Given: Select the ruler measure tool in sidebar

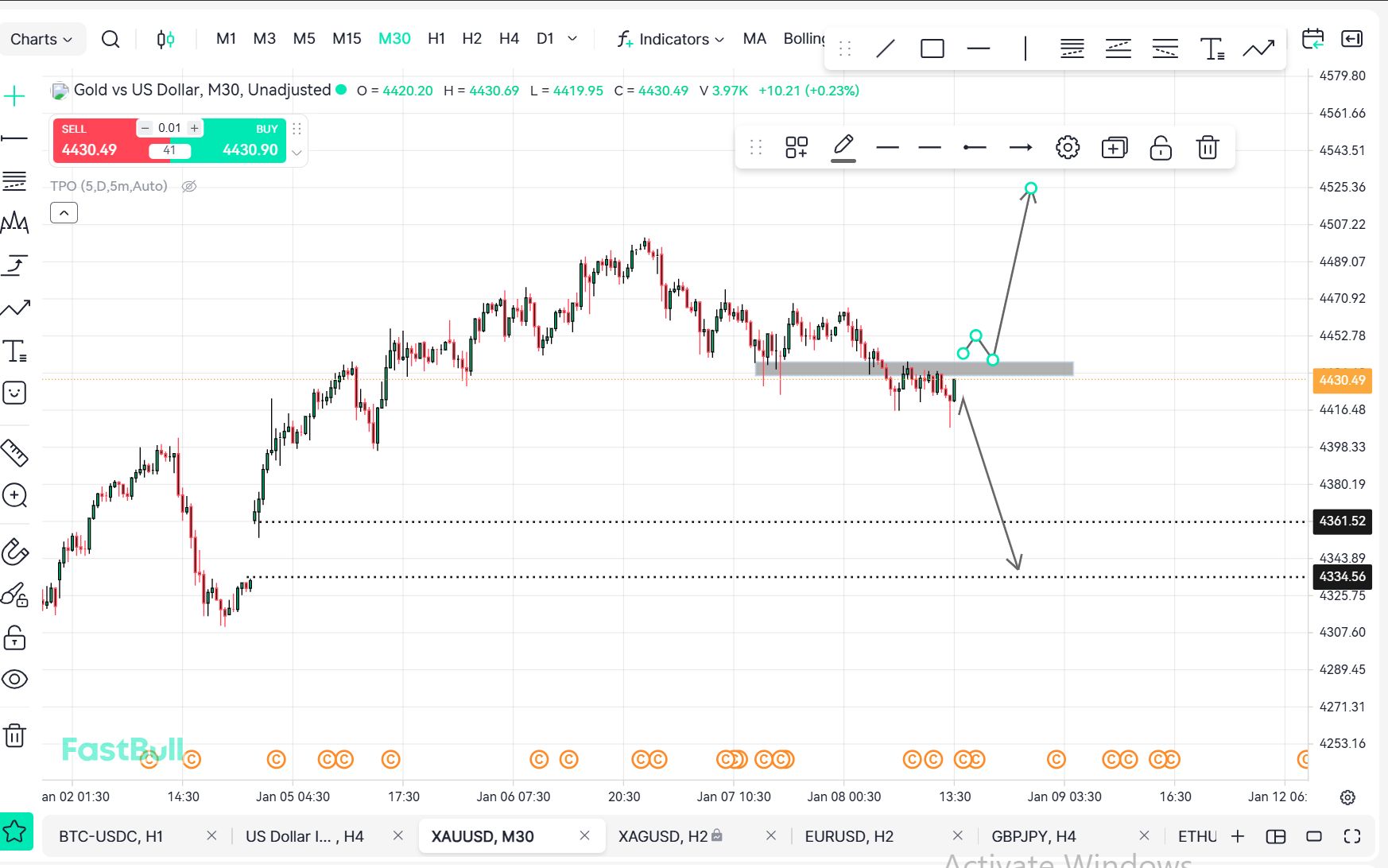Looking at the screenshot, I should click(15, 453).
